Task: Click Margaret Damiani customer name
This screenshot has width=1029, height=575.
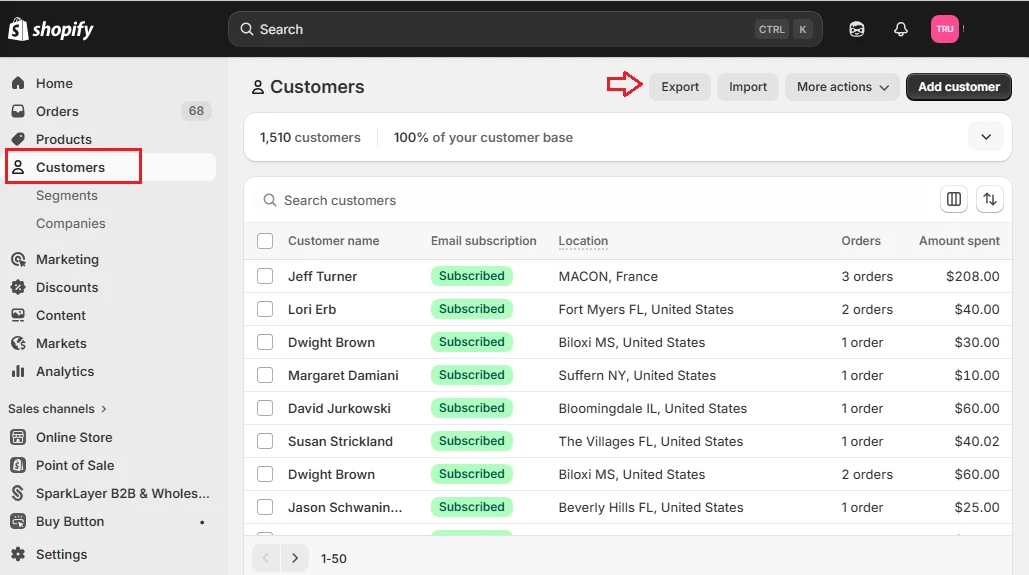Action: pos(343,375)
